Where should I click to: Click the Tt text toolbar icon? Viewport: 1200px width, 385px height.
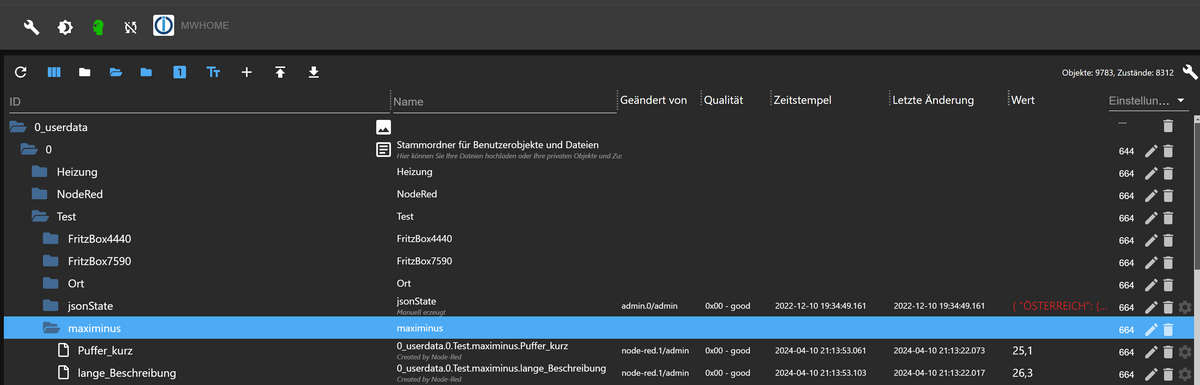click(x=213, y=72)
